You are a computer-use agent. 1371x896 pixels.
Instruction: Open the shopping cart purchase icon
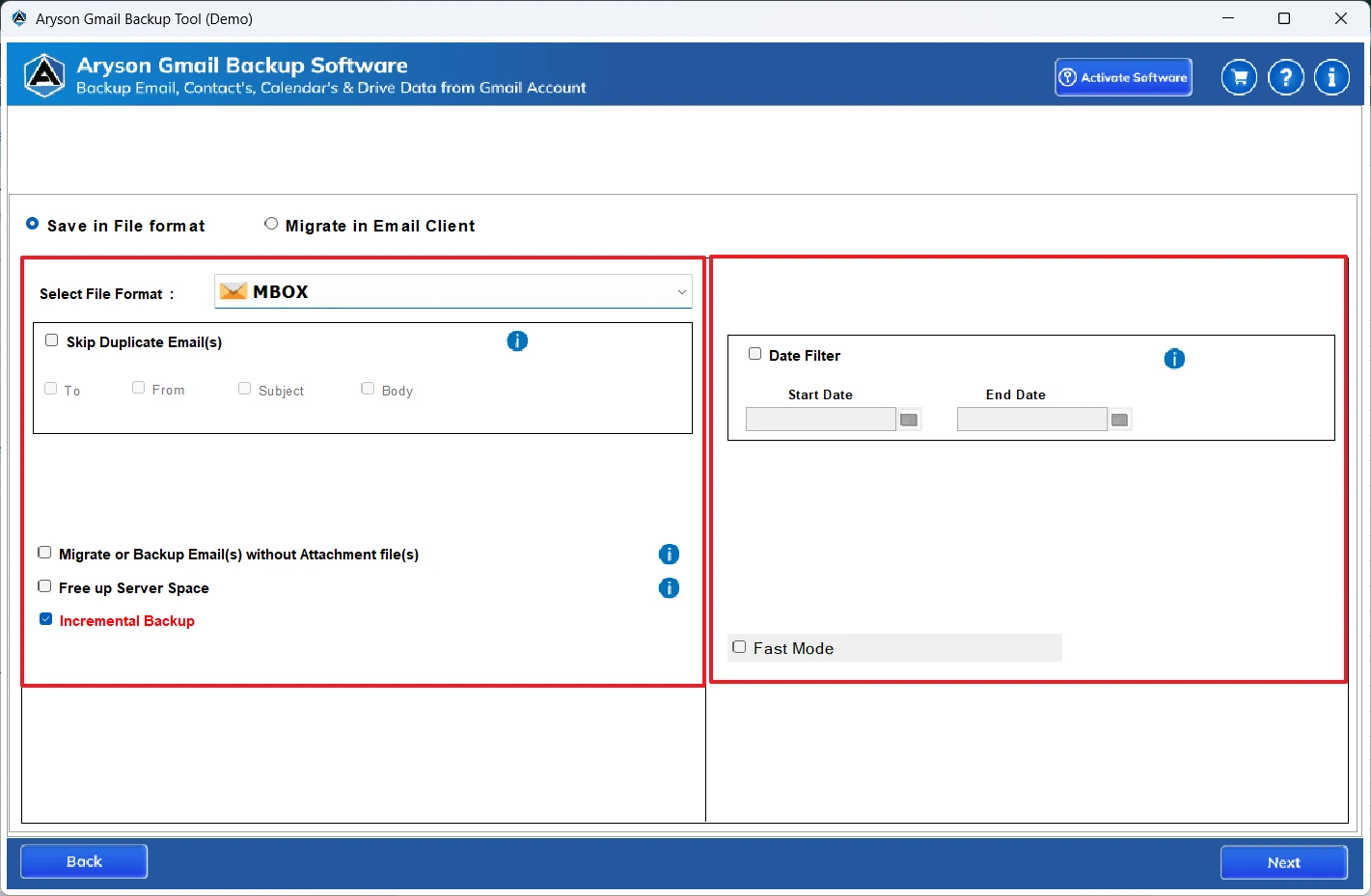pyautogui.click(x=1239, y=77)
